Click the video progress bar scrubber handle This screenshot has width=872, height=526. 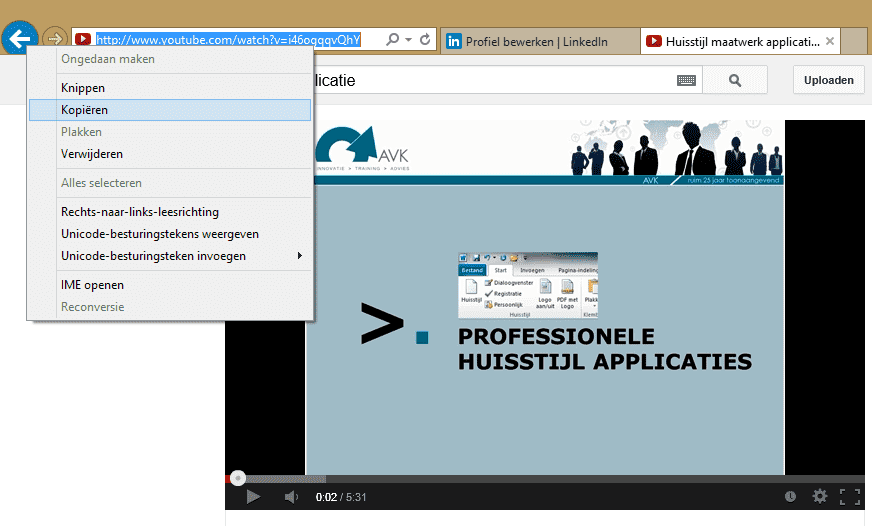click(x=238, y=478)
